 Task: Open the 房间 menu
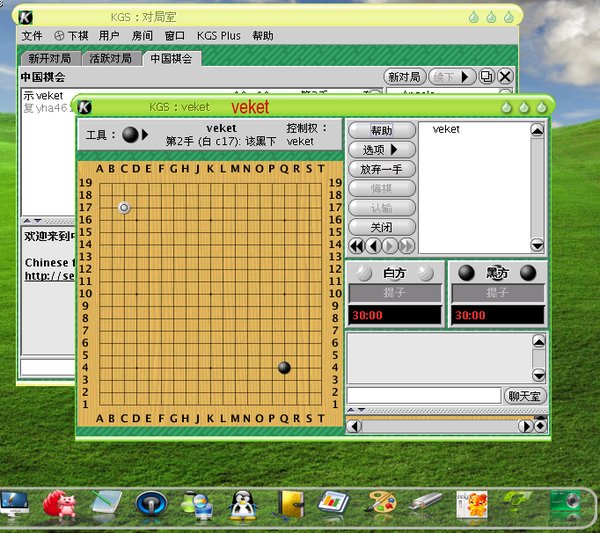tap(142, 36)
